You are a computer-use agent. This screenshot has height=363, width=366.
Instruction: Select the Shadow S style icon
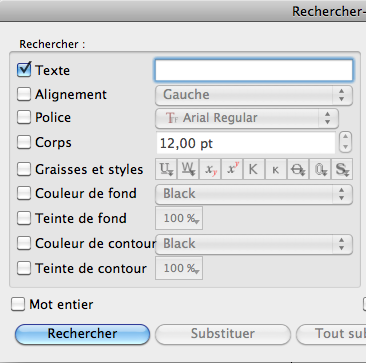pos(342,169)
